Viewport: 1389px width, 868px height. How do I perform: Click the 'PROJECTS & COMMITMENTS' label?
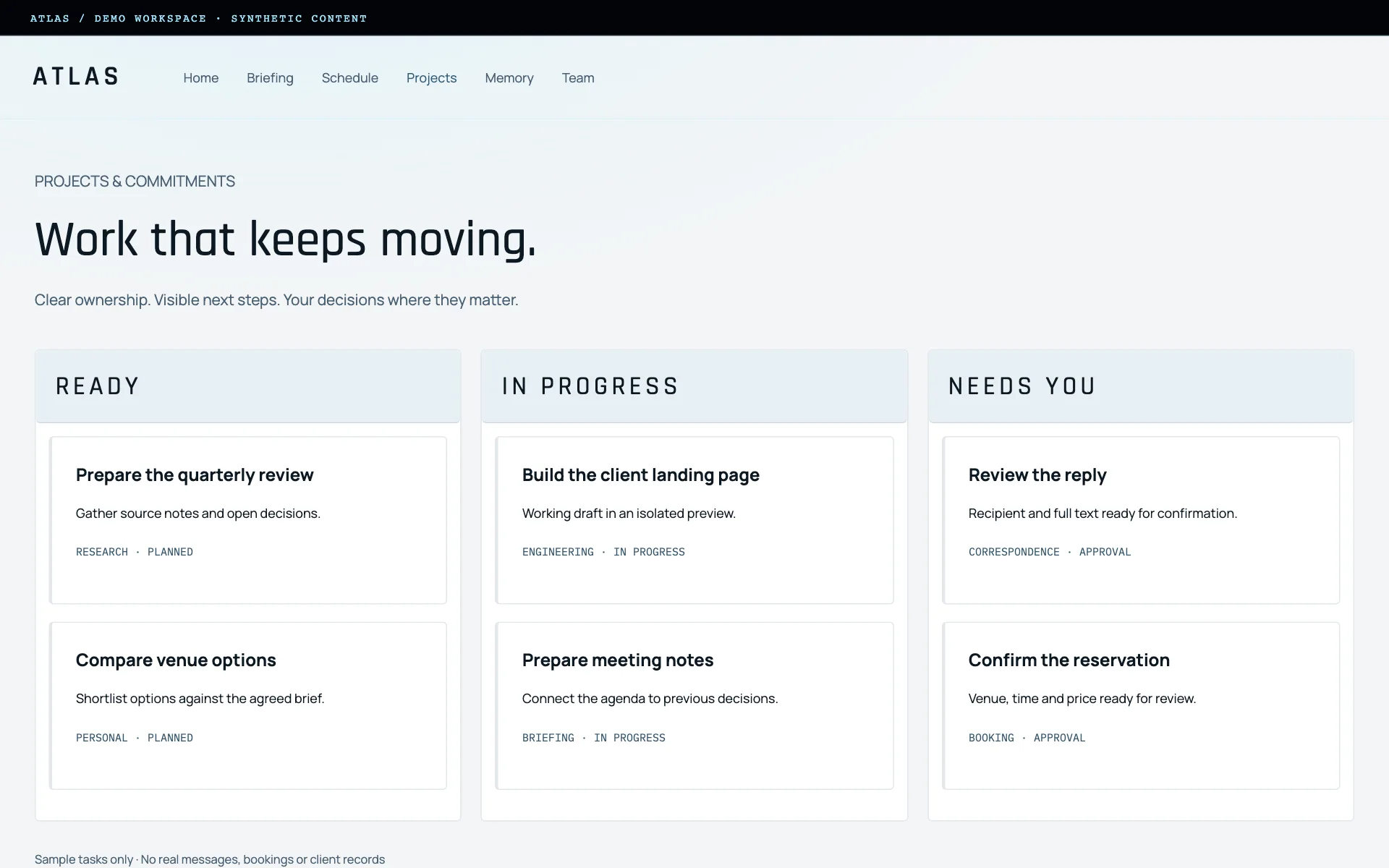point(135,182)
